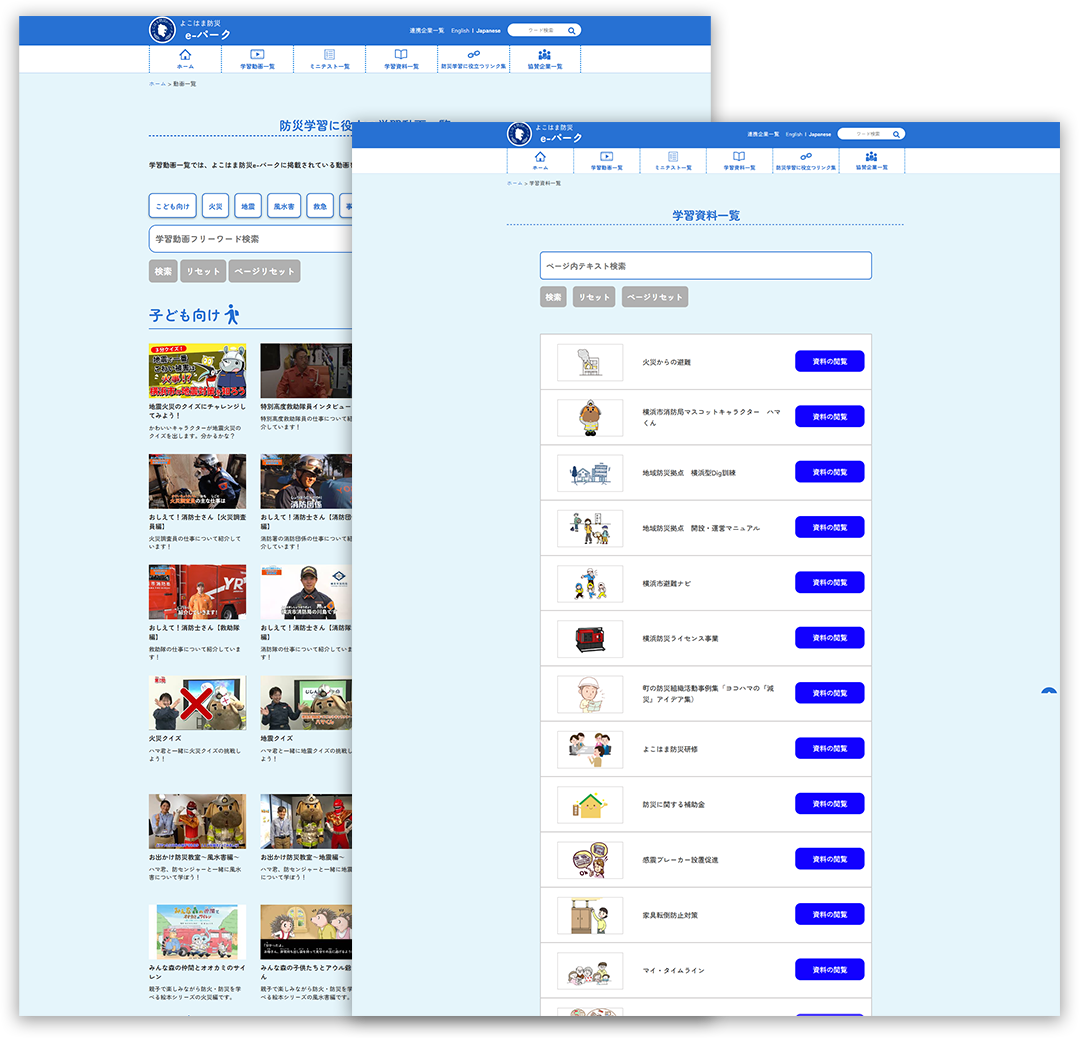This screenshot has height=1038, width=1079.
Task: Click e-パーク logo in back window header
Action: (189, 30)
